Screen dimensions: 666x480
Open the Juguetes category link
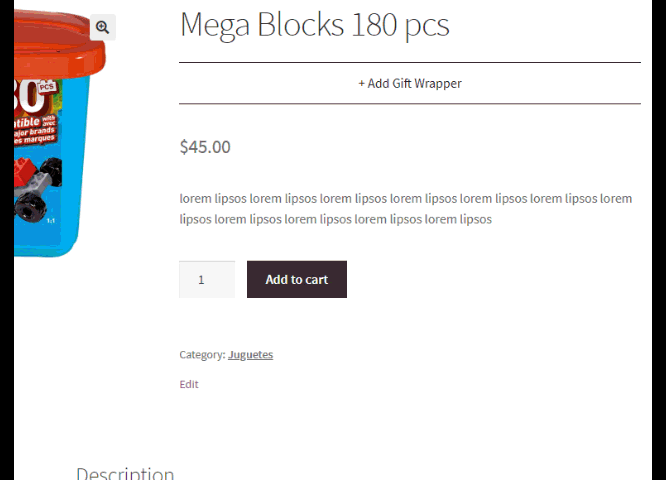click(251, 355)
